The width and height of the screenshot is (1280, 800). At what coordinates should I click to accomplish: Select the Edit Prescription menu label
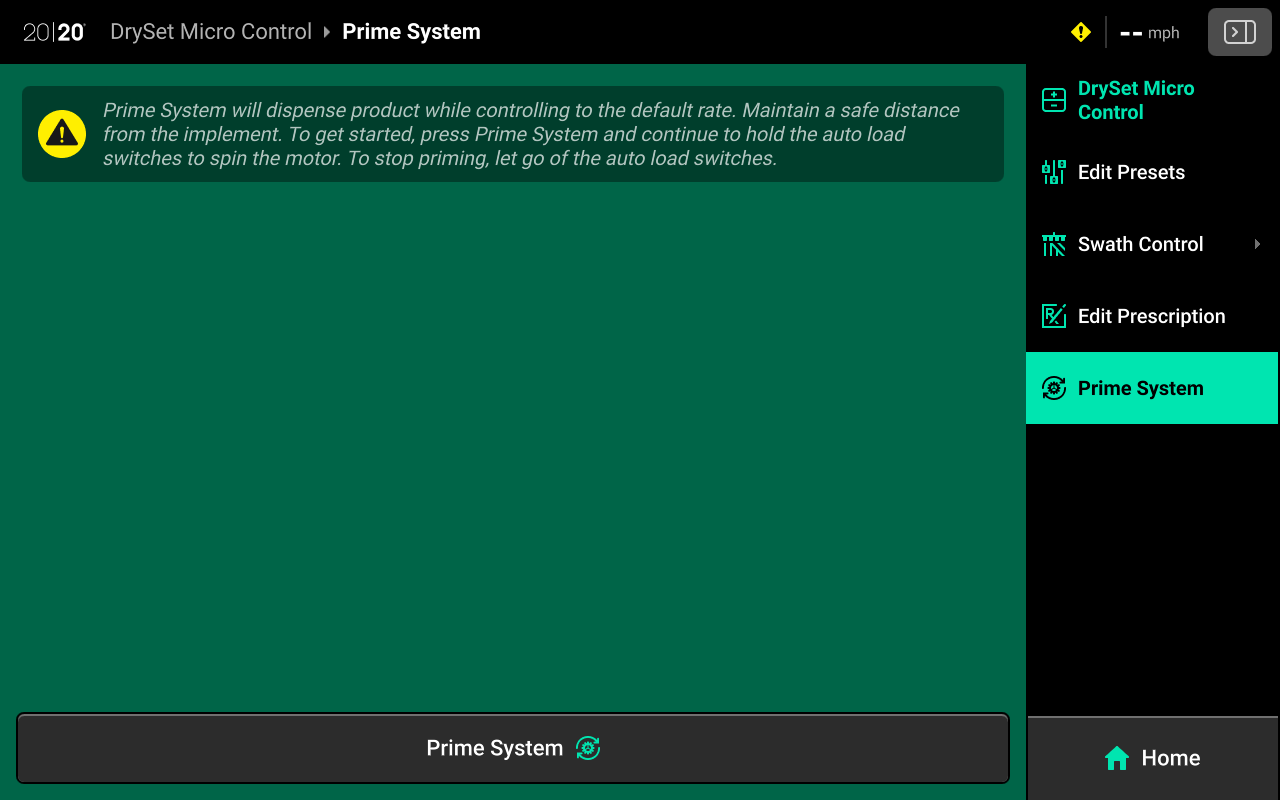click(1151, 316)
